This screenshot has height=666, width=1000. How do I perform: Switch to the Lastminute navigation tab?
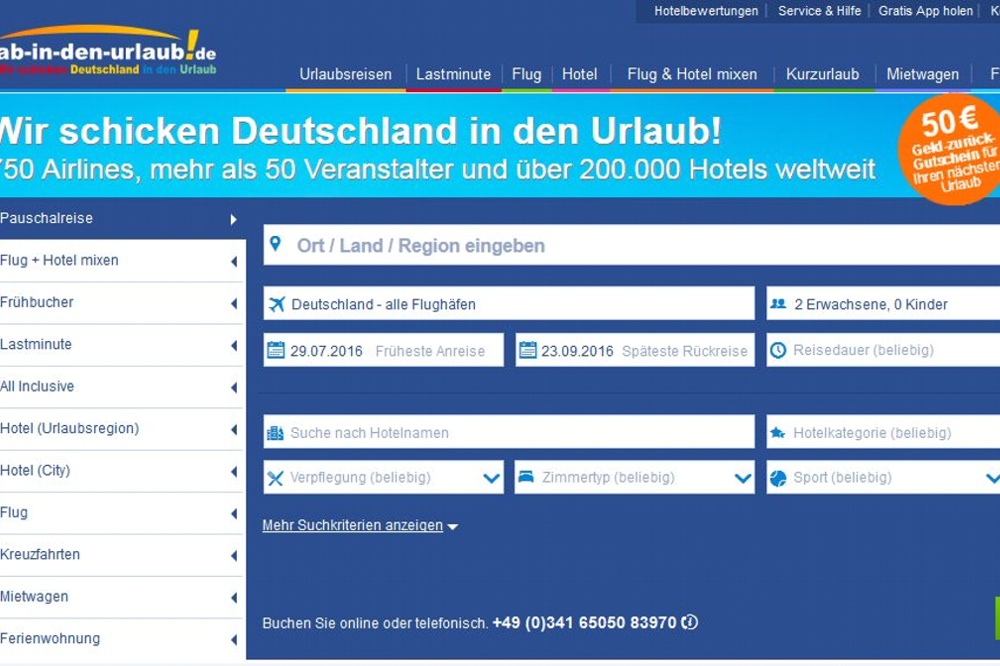click(x=453, y=73)
